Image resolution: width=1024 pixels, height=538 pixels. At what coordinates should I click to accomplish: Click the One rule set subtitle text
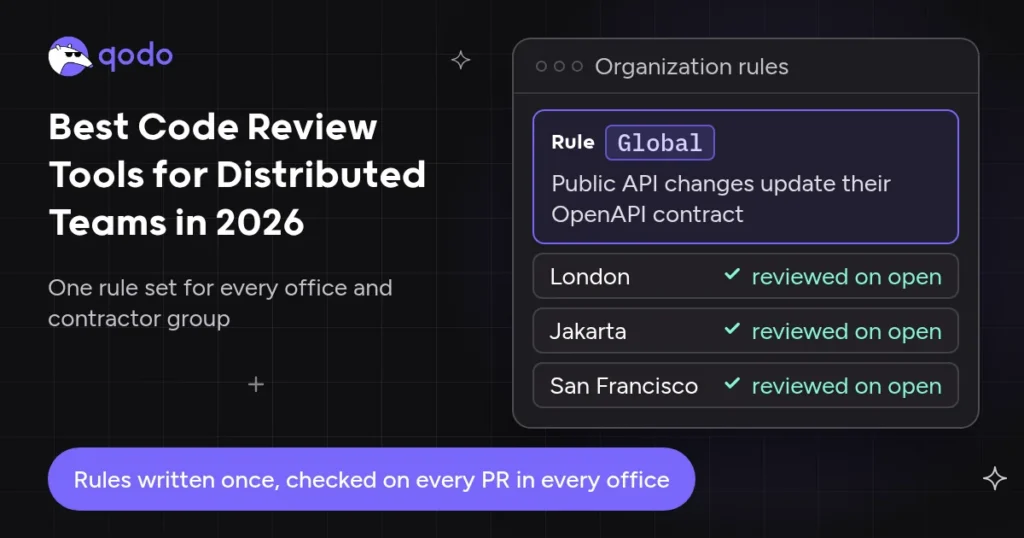220,303
